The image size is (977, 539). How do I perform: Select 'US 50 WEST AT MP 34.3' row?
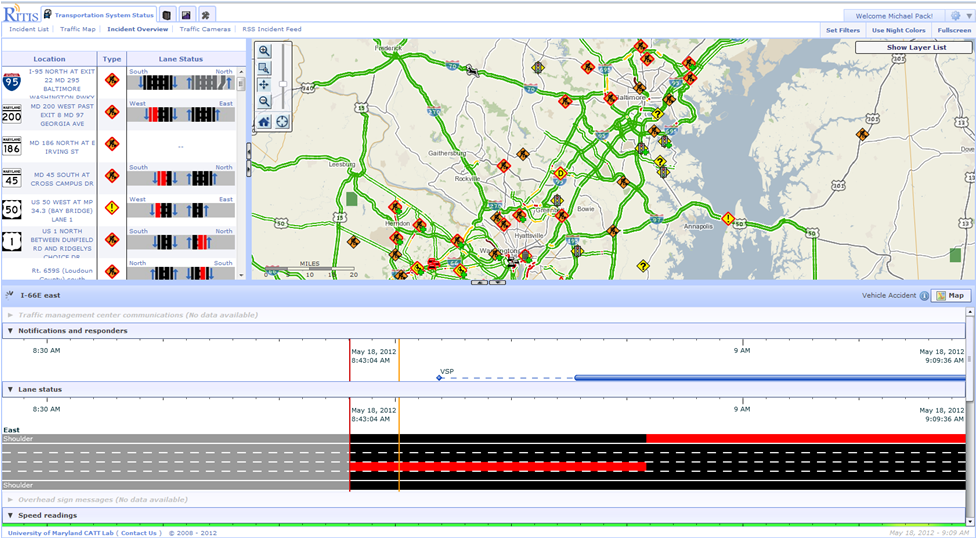pos(118,210)
